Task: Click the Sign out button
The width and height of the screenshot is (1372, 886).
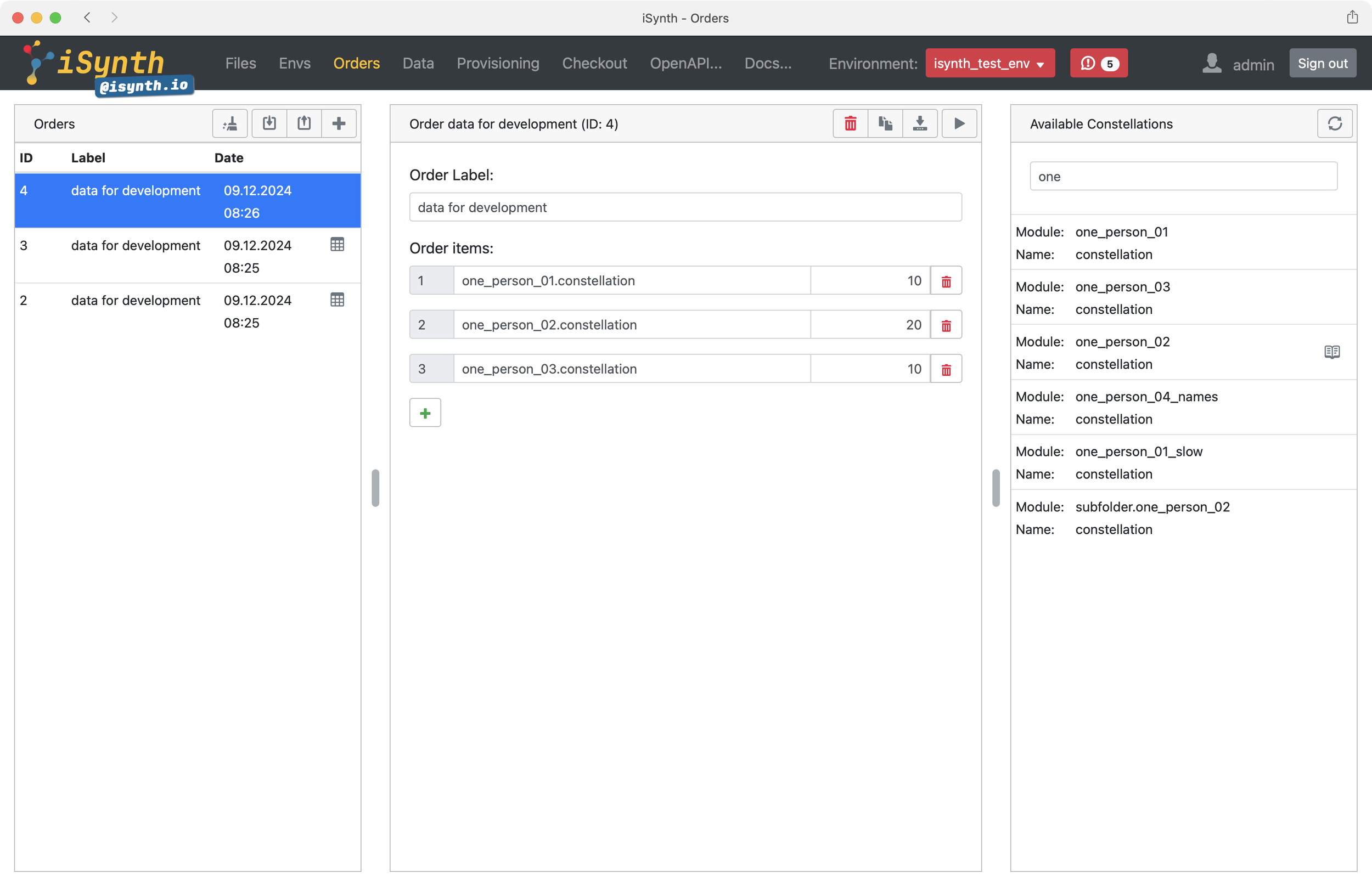Action: pyautogui.click(x=1322, y=63)
